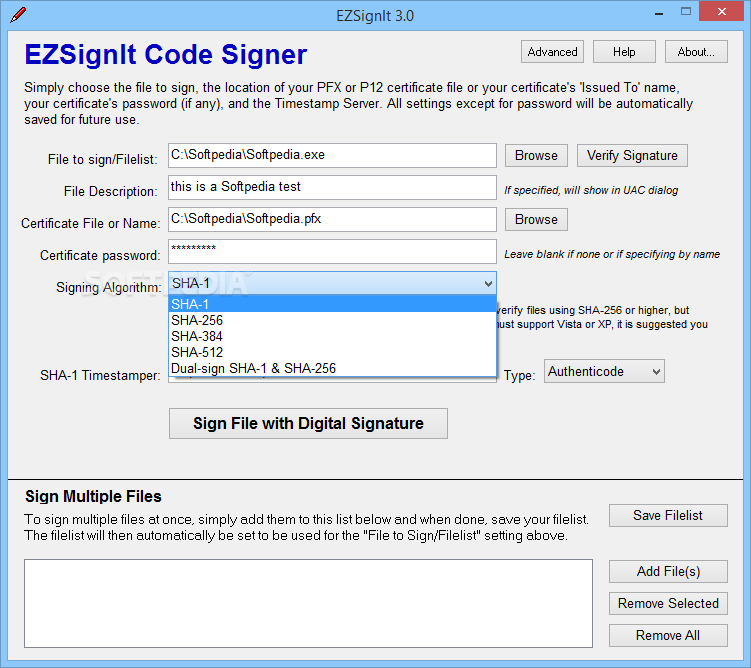The image size is (751, 668).
Task: Click Remove All button
Action: pyautogui.click(x=668, y=635)
